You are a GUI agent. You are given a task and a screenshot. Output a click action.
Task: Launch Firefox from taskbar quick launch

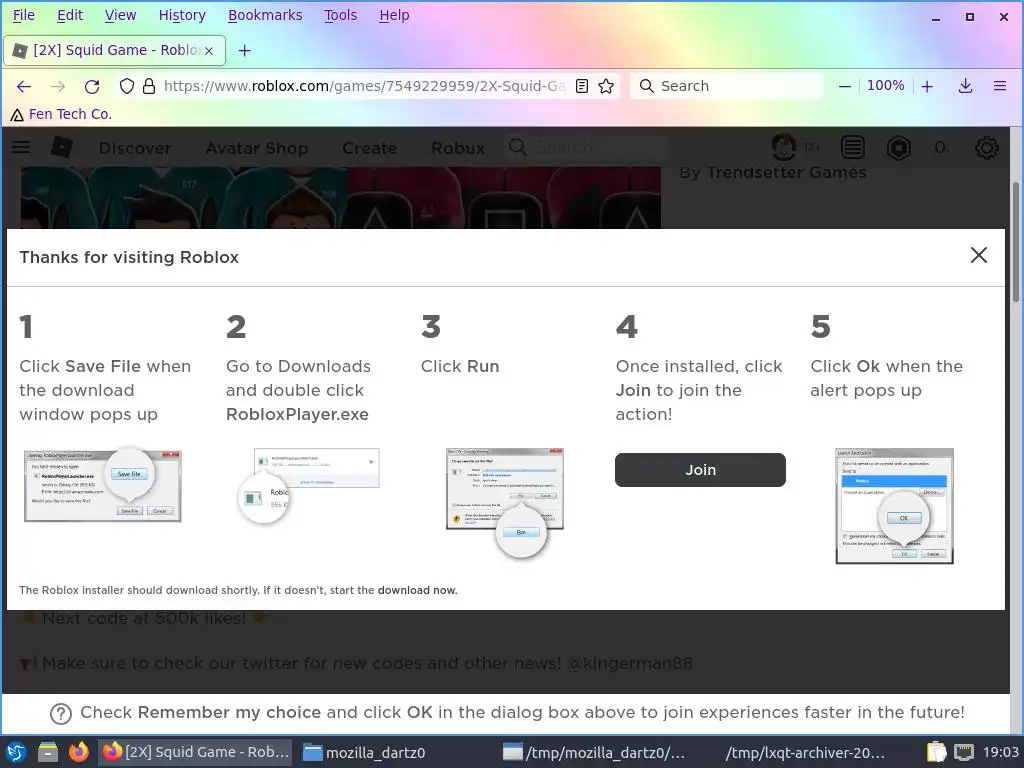pos(79,752)
